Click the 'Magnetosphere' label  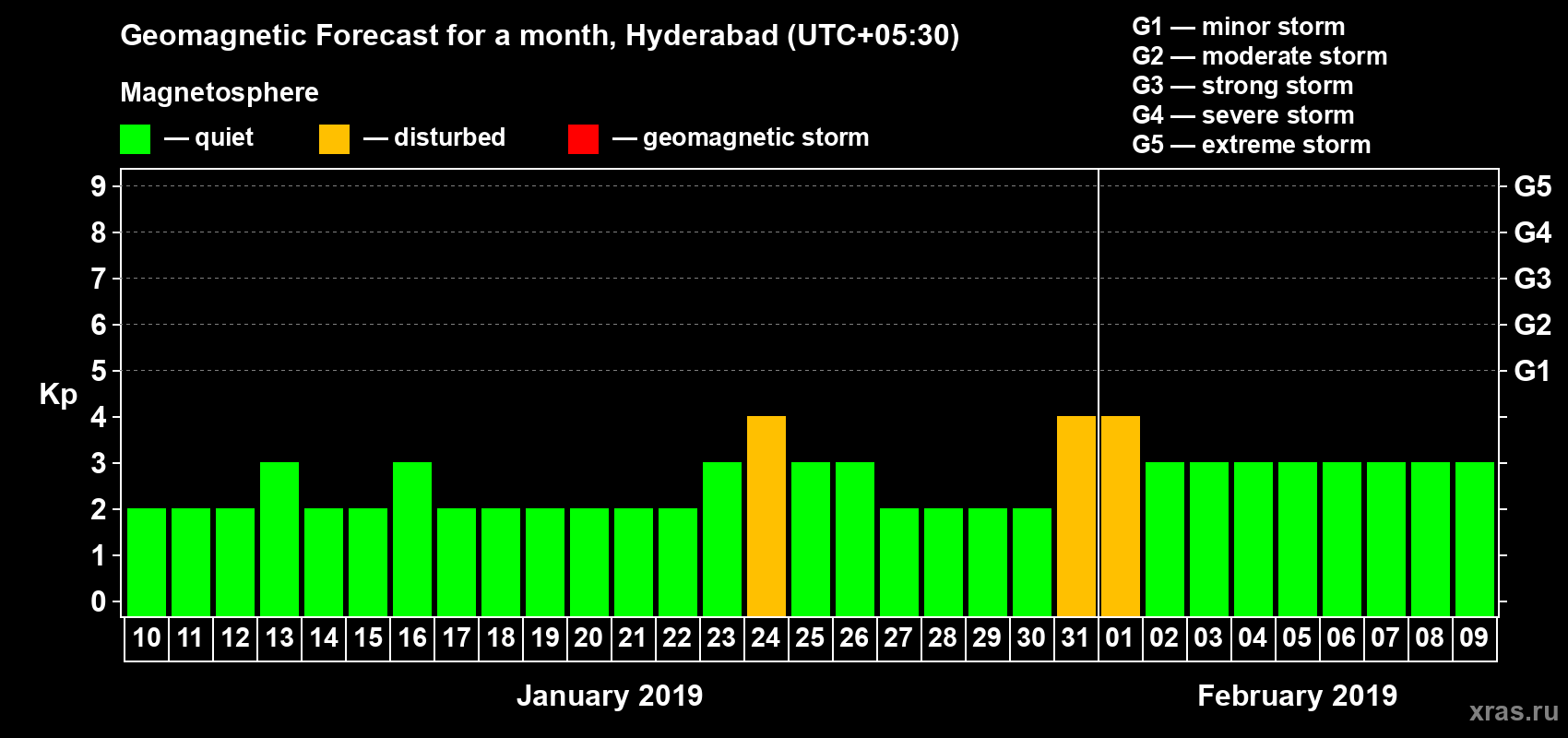[x=220, y=92]
